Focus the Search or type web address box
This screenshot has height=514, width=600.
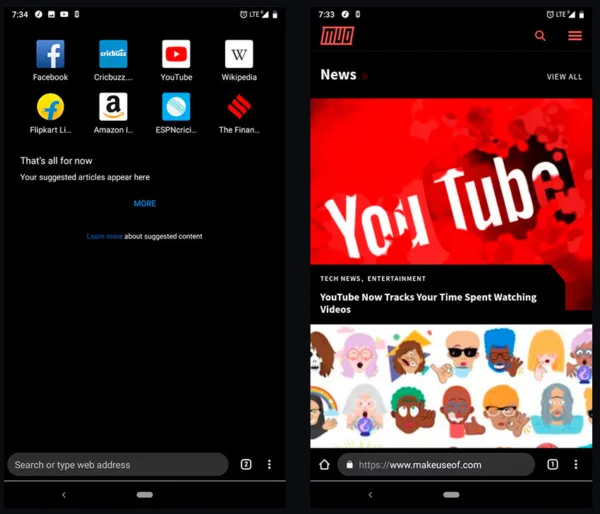118,465
